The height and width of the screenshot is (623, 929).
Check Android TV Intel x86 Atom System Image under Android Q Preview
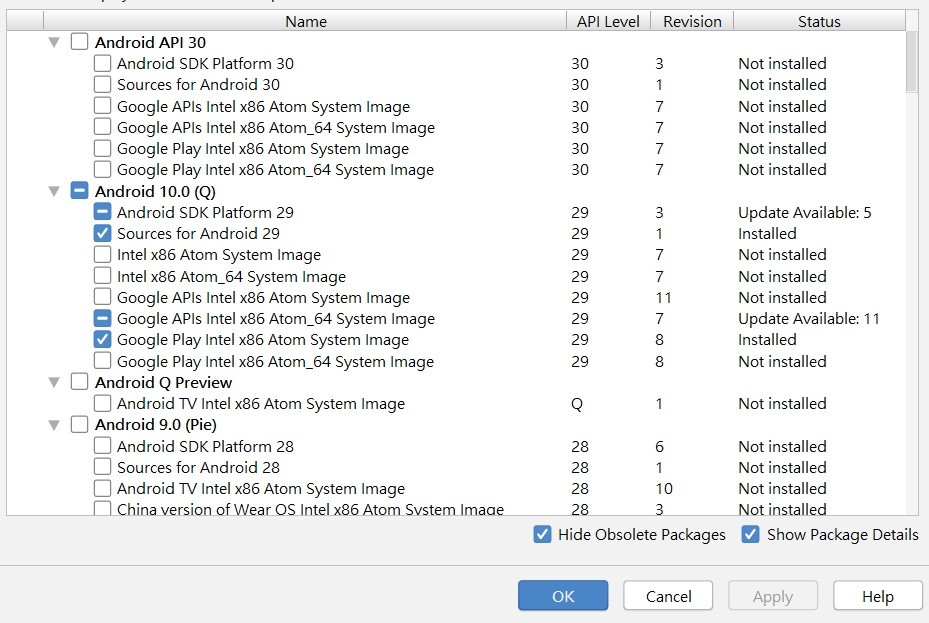pos(102,404)
